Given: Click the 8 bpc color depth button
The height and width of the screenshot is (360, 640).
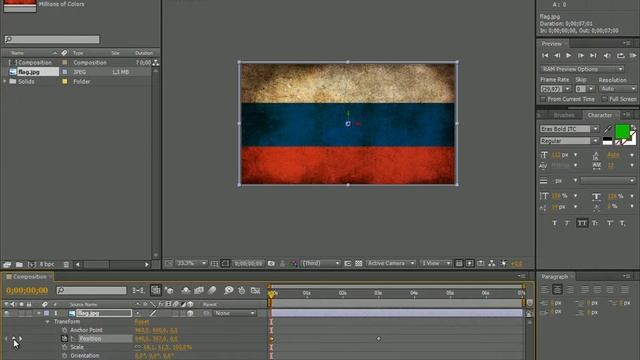Looking at the screenshot, I should 47,264.
